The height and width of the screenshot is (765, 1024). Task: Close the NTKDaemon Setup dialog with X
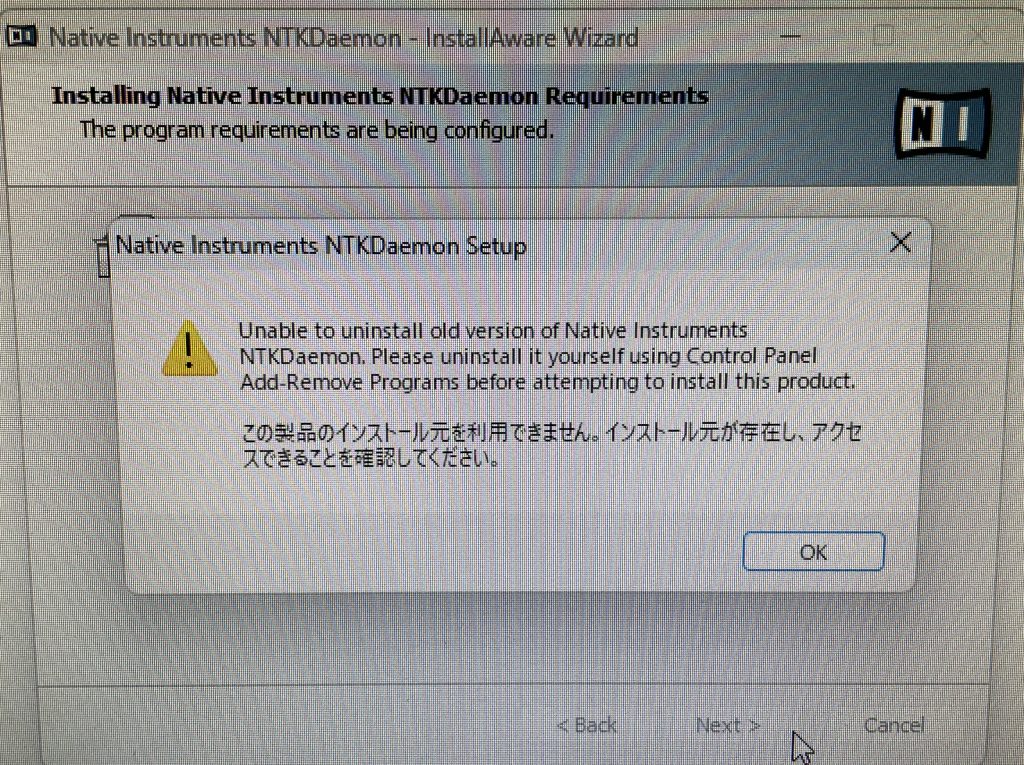(x=901, y=242)
